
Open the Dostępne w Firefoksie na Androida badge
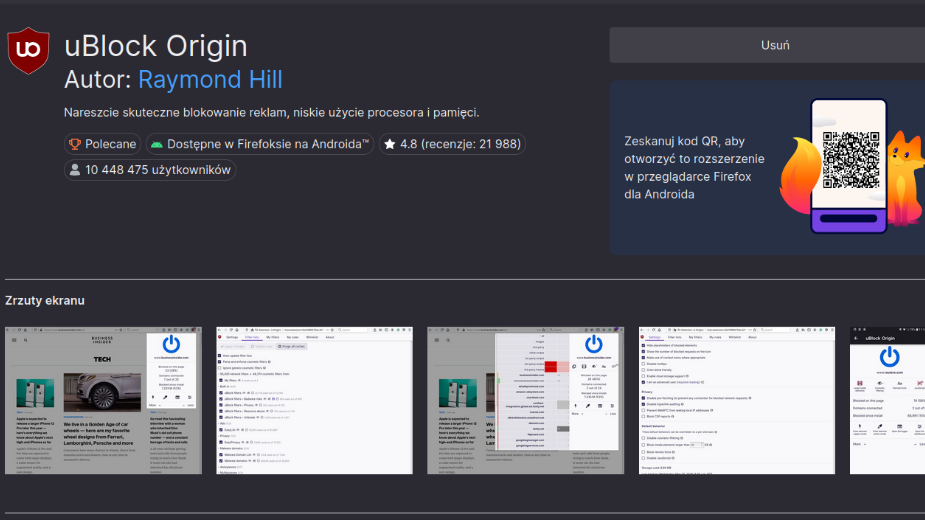pos(260,144)
